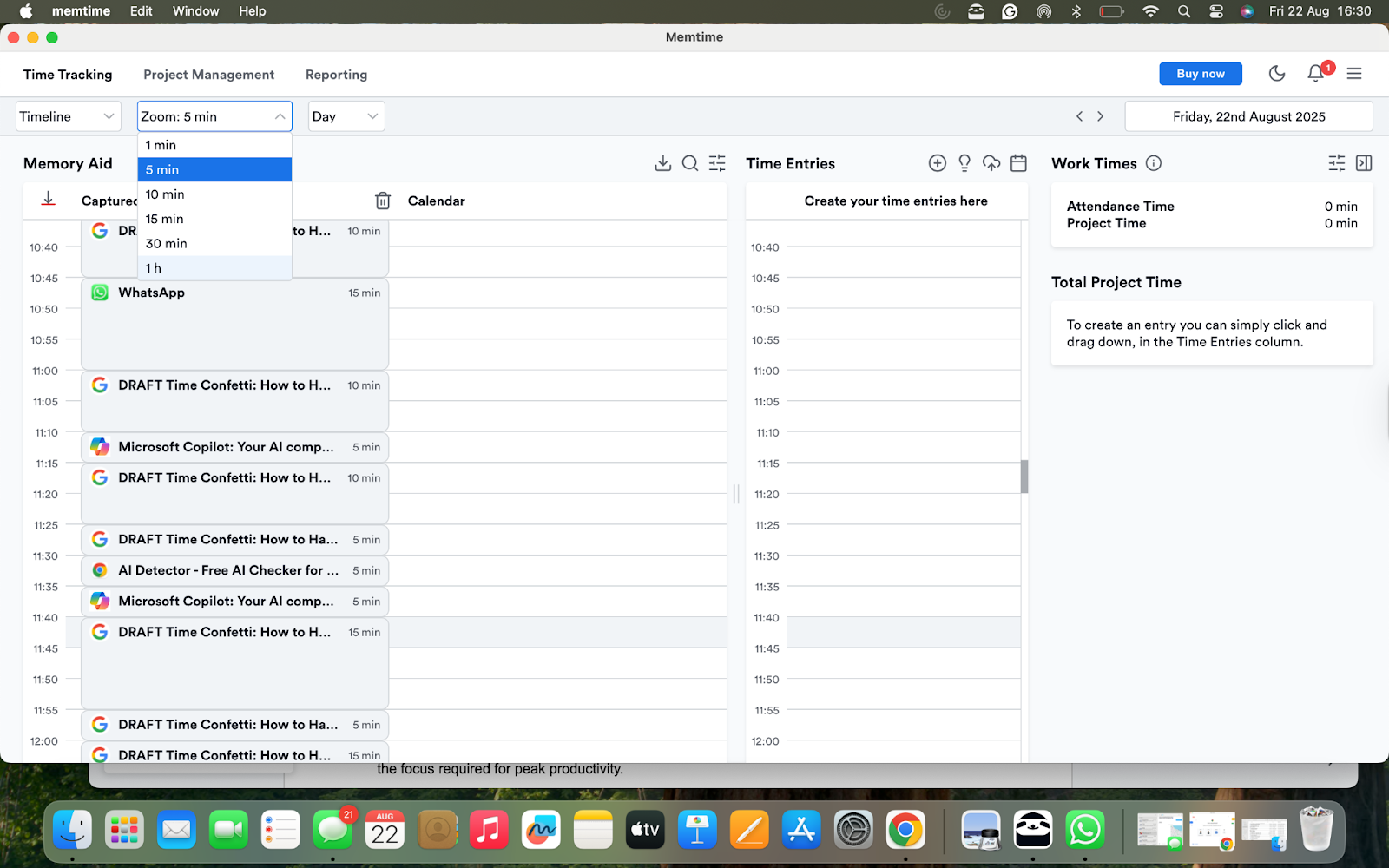The width and height of the screenshot is (1389, 868).
Task: Pick 30 min zoom option
Action: [x=214, y=243]
